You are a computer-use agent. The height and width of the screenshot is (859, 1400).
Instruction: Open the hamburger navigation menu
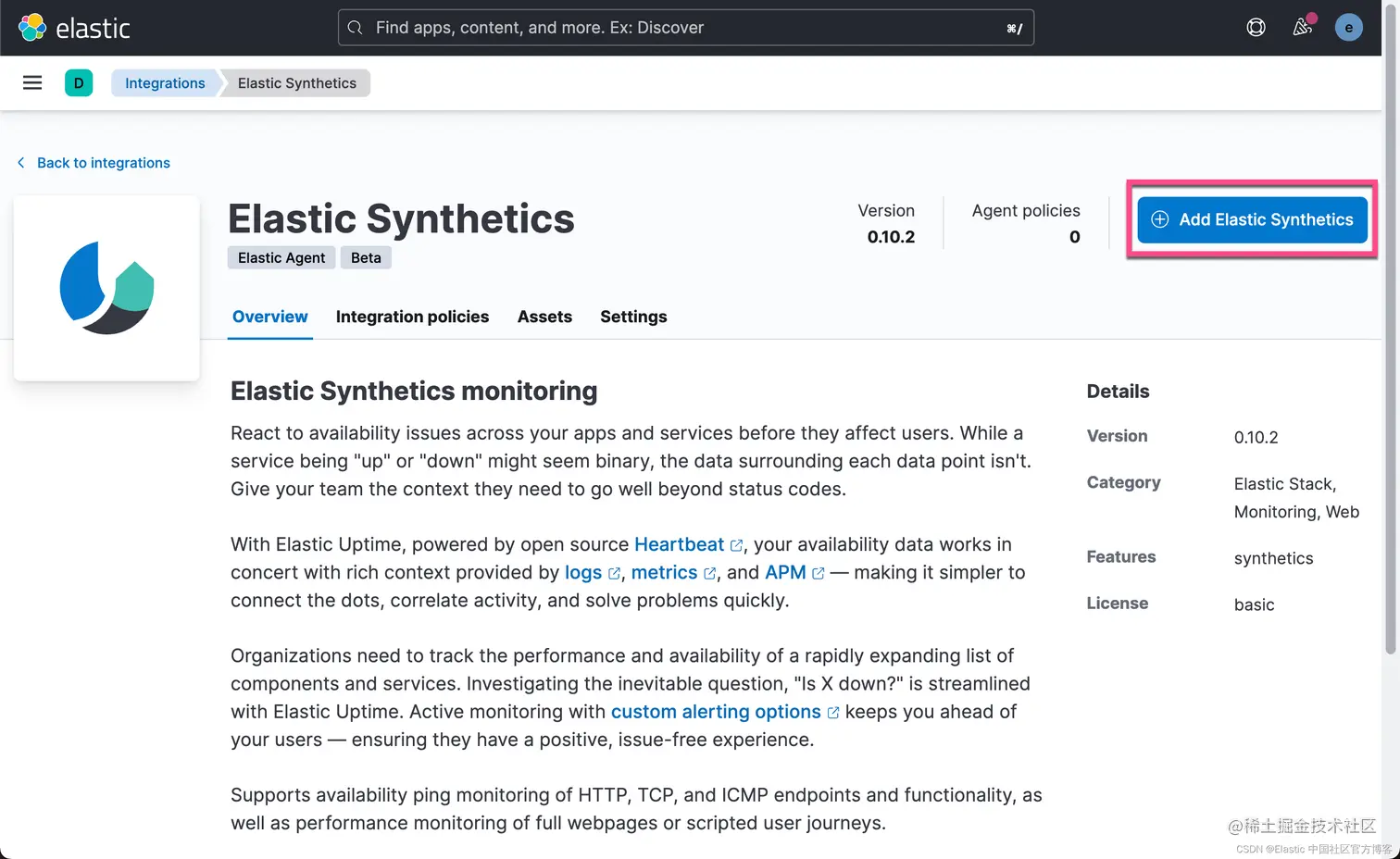tap(32, 83)
